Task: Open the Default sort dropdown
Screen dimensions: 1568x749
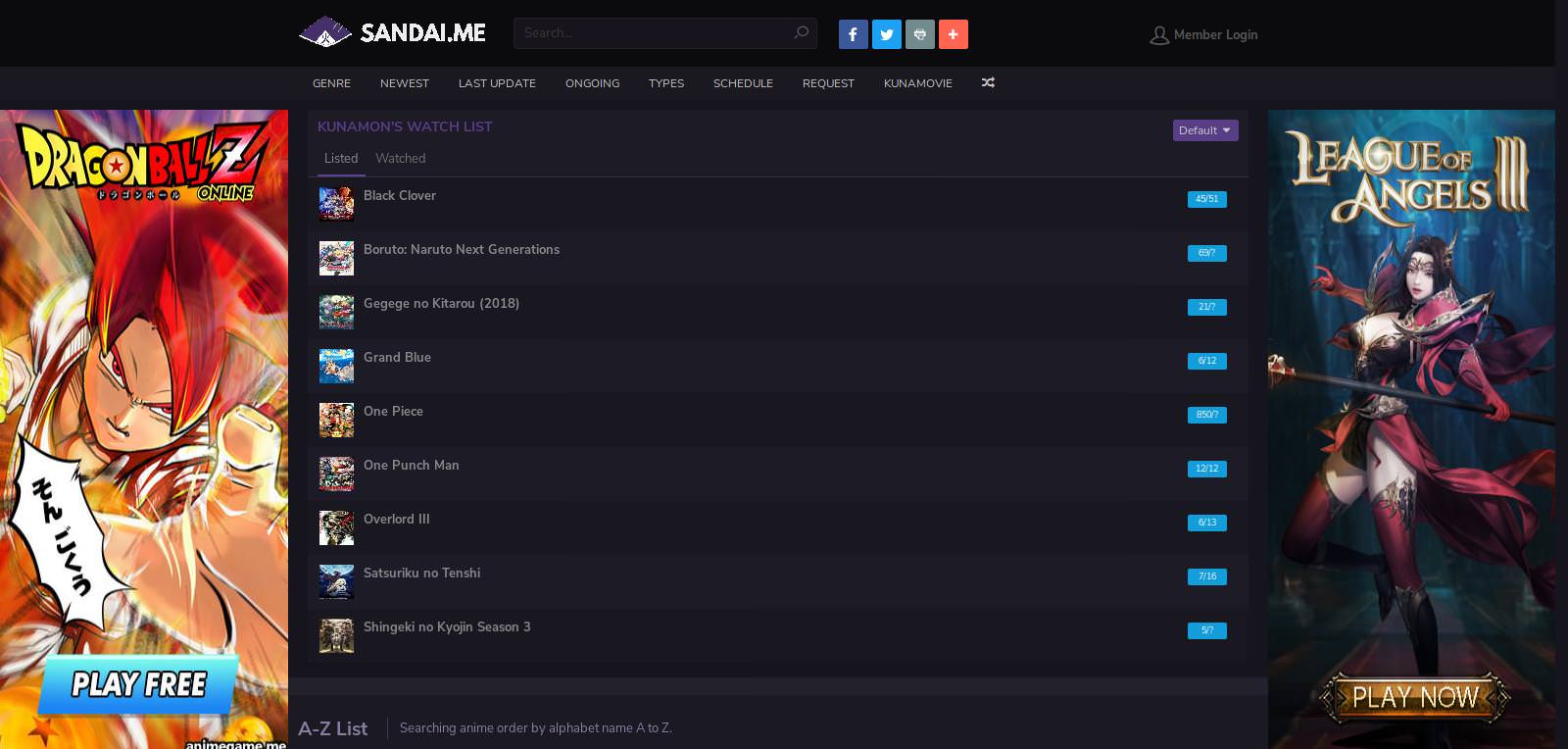Action: coord(1204,130)
